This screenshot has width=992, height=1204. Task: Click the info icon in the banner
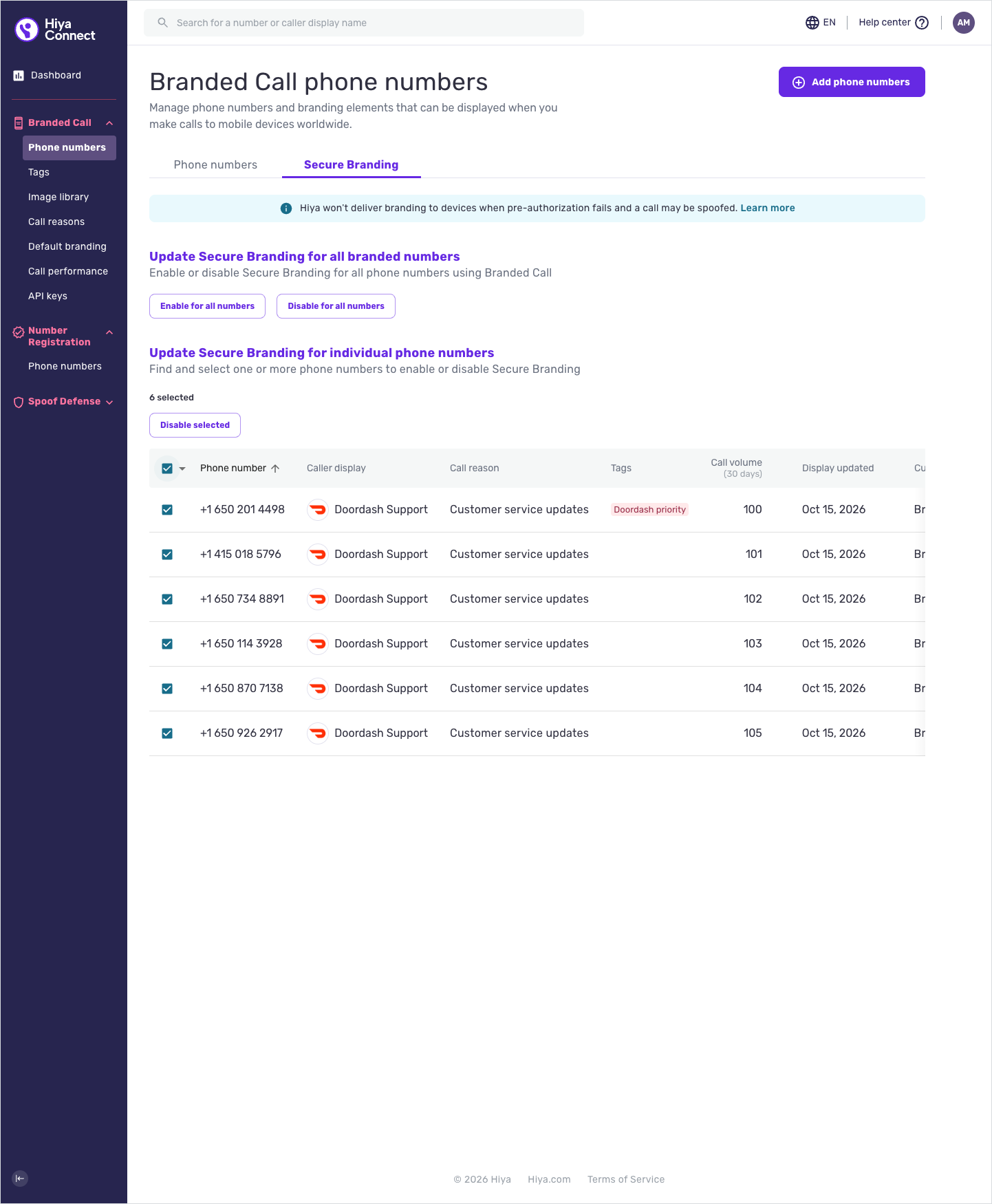286,208
